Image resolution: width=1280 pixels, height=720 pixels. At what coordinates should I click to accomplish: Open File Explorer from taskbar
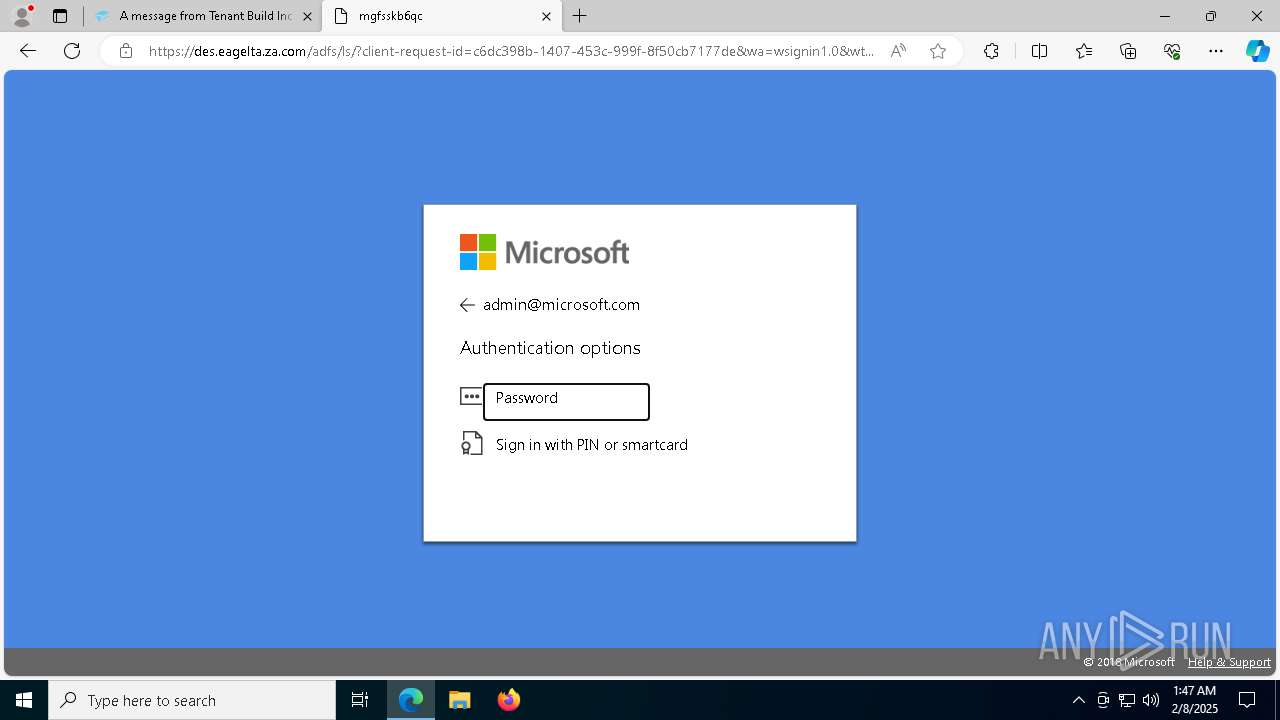459,700
